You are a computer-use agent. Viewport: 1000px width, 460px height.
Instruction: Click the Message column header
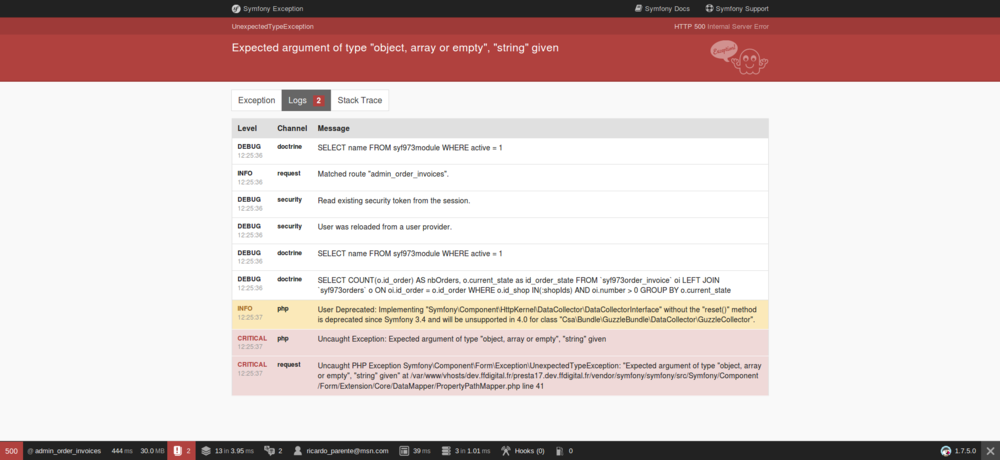(x=334, y=128)
